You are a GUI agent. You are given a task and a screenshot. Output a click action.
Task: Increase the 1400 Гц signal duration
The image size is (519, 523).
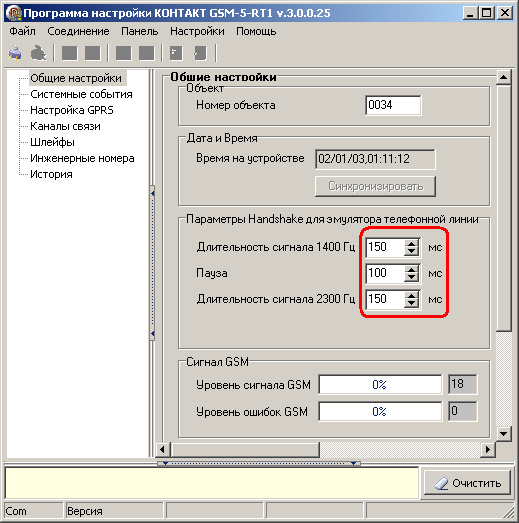(x=412, y=243)
